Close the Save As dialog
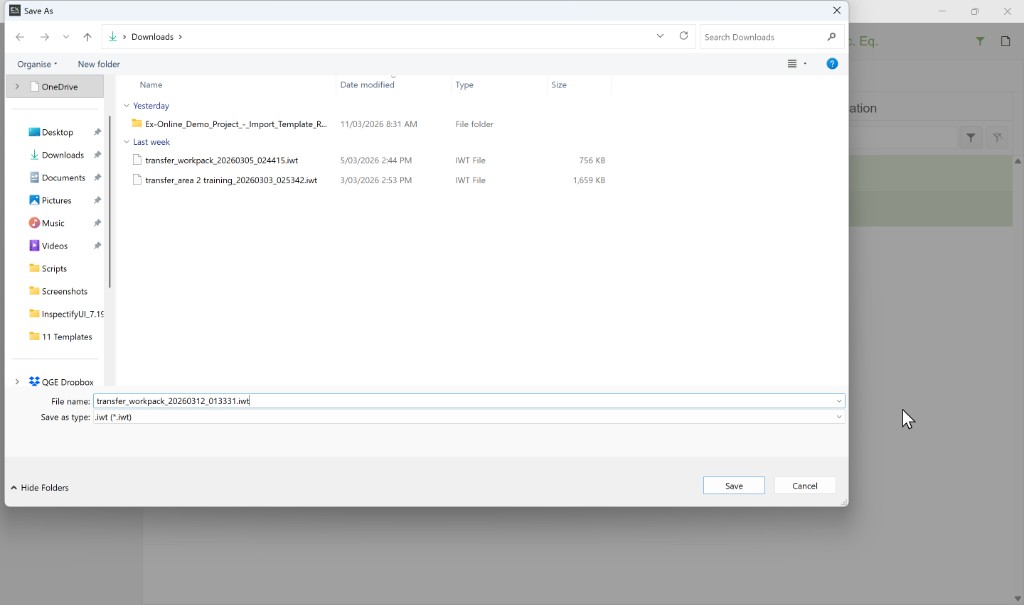Screen dimensions: 1024x605 tap(837, 10)
